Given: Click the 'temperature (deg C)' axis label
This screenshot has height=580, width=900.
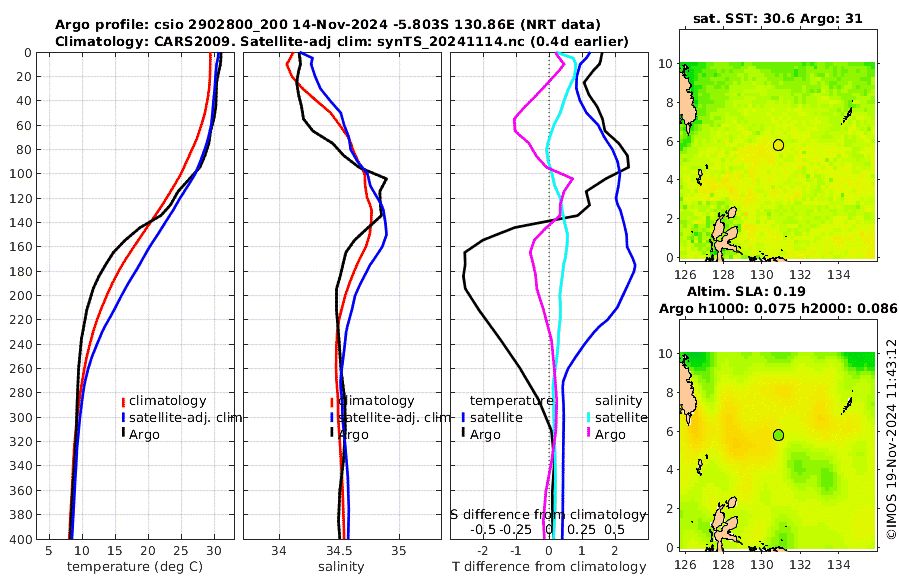Looking at the screenshot, I should pyautogui.click(x=135, y=567).
